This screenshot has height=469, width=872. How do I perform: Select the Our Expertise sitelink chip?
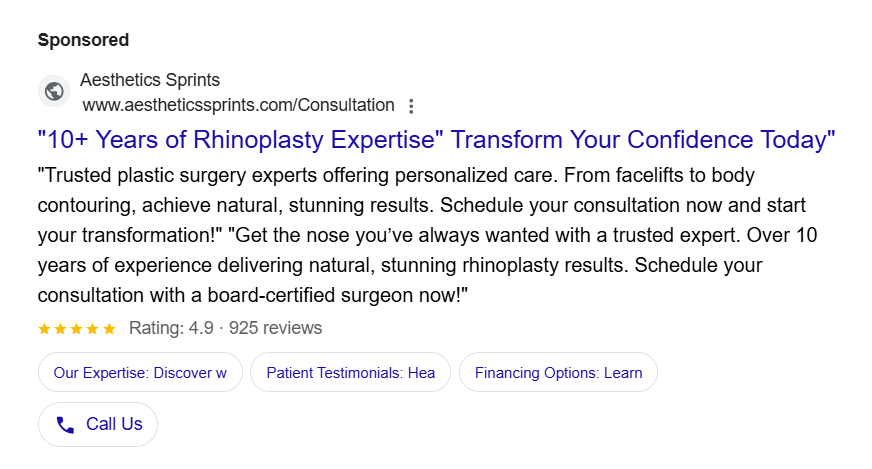tap(140, 372)
